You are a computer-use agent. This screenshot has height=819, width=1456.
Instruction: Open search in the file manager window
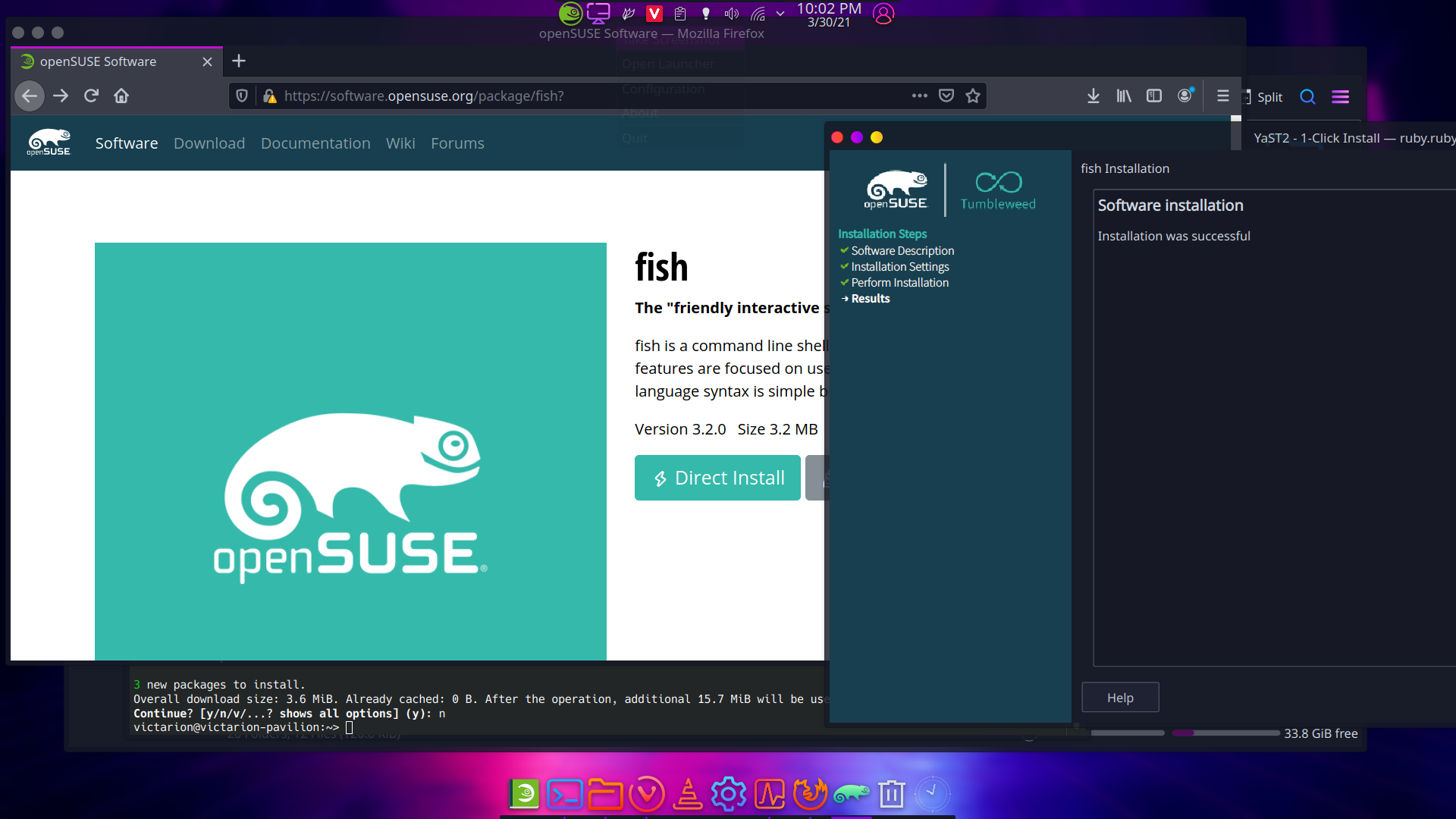[x=1307, y=96]
